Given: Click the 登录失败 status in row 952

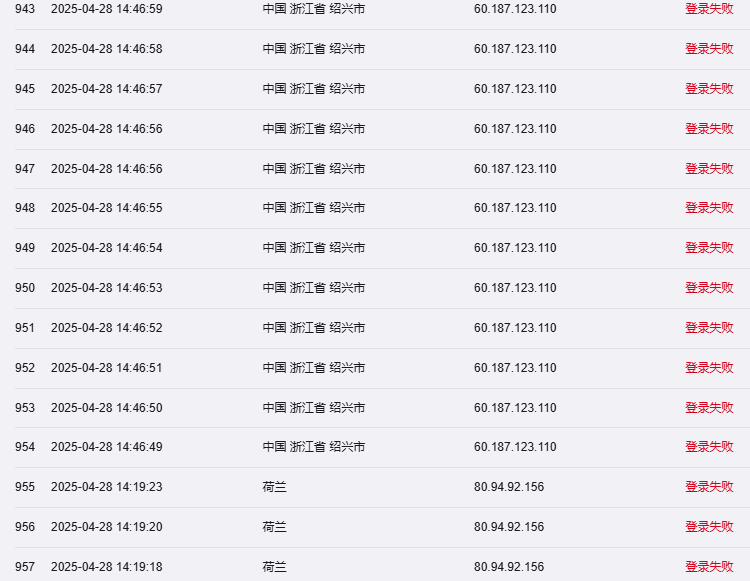Looking at the screenshot, I should [x=709, y=367].
